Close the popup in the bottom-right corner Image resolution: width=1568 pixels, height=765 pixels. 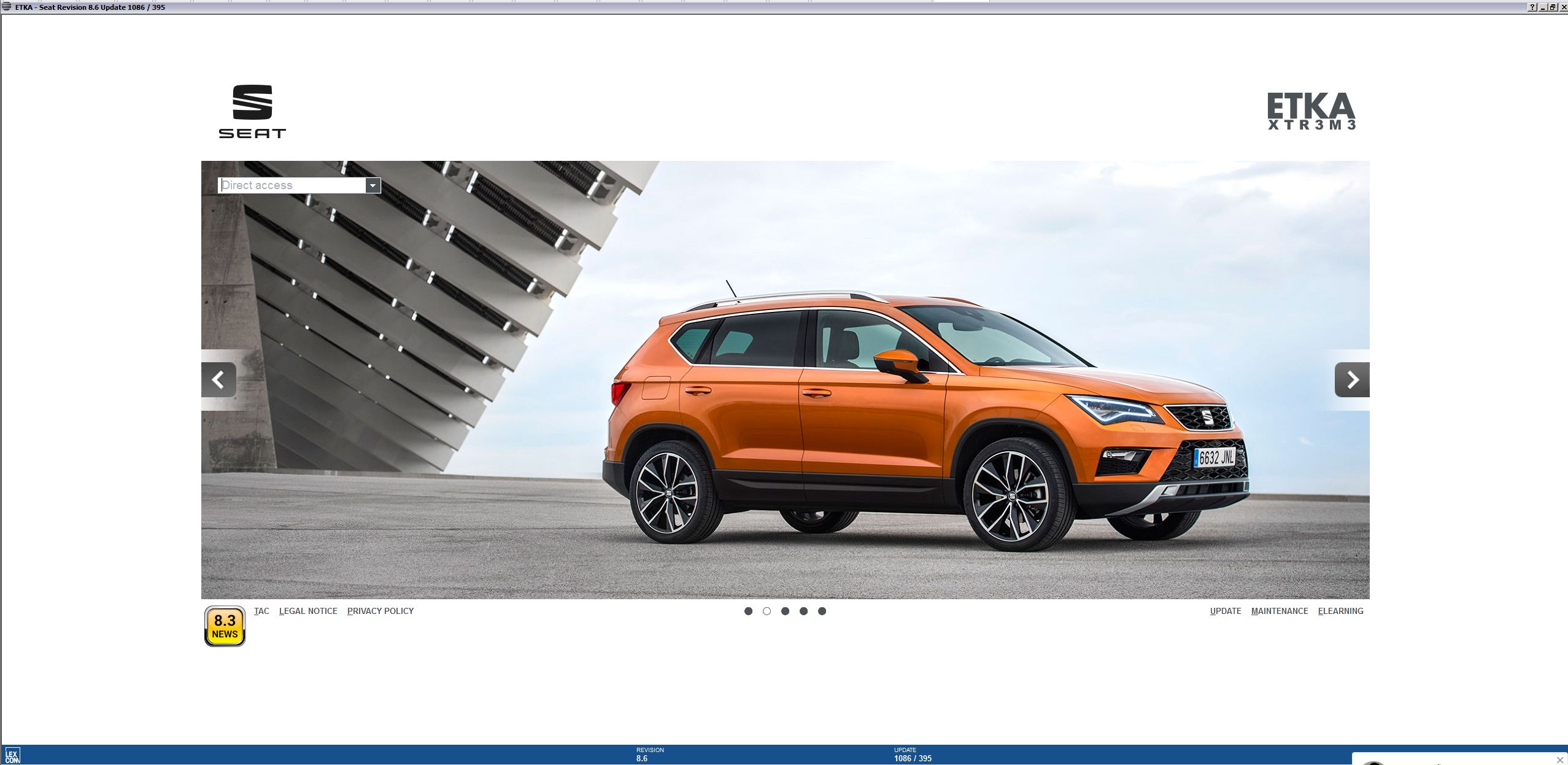(1560, 760)
